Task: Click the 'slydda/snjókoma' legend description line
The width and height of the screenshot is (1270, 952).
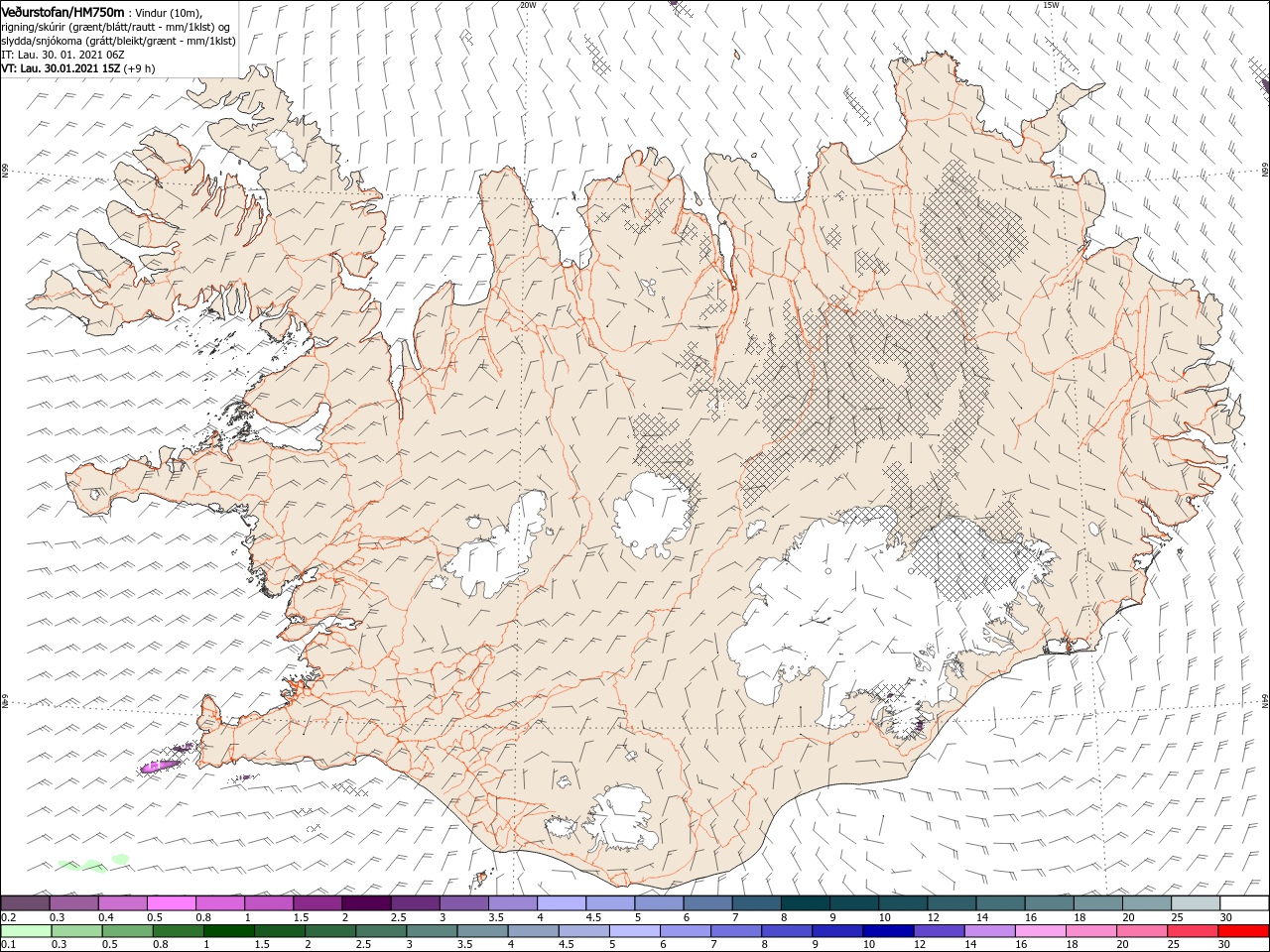Action: [118, 41]
